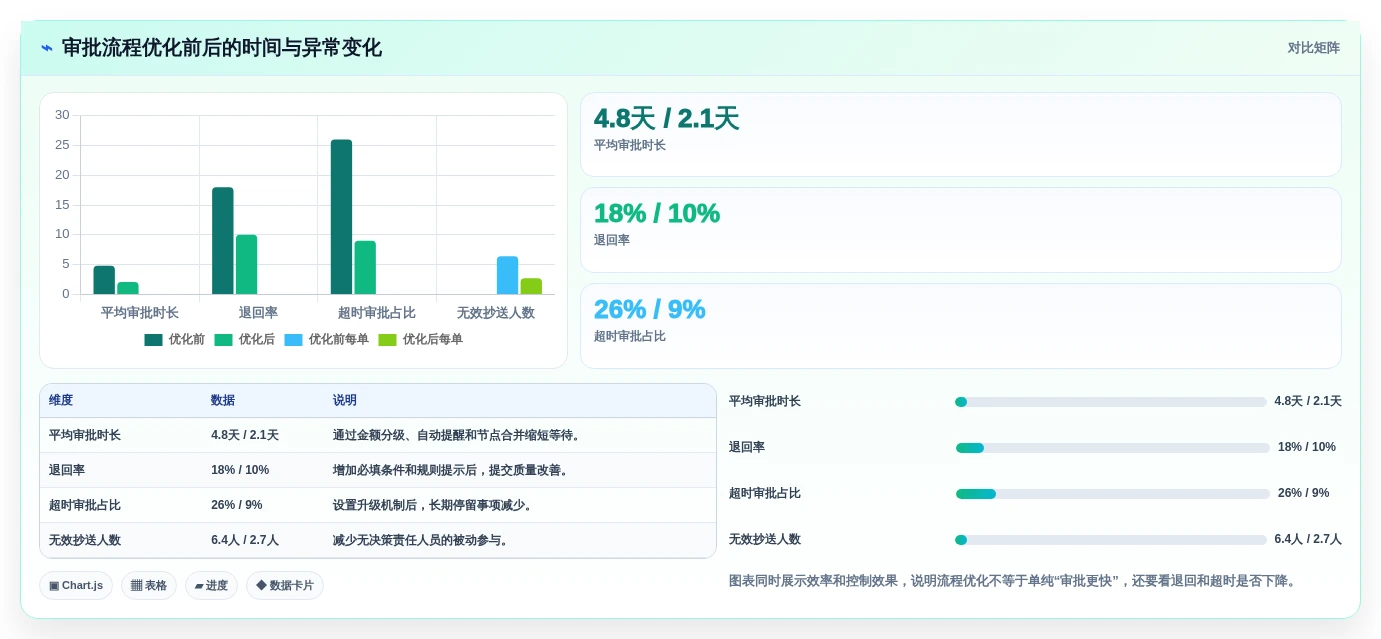
Task: Click the 超时审批占比 x-axis label on chart
Action: click(x=377, y=313)
